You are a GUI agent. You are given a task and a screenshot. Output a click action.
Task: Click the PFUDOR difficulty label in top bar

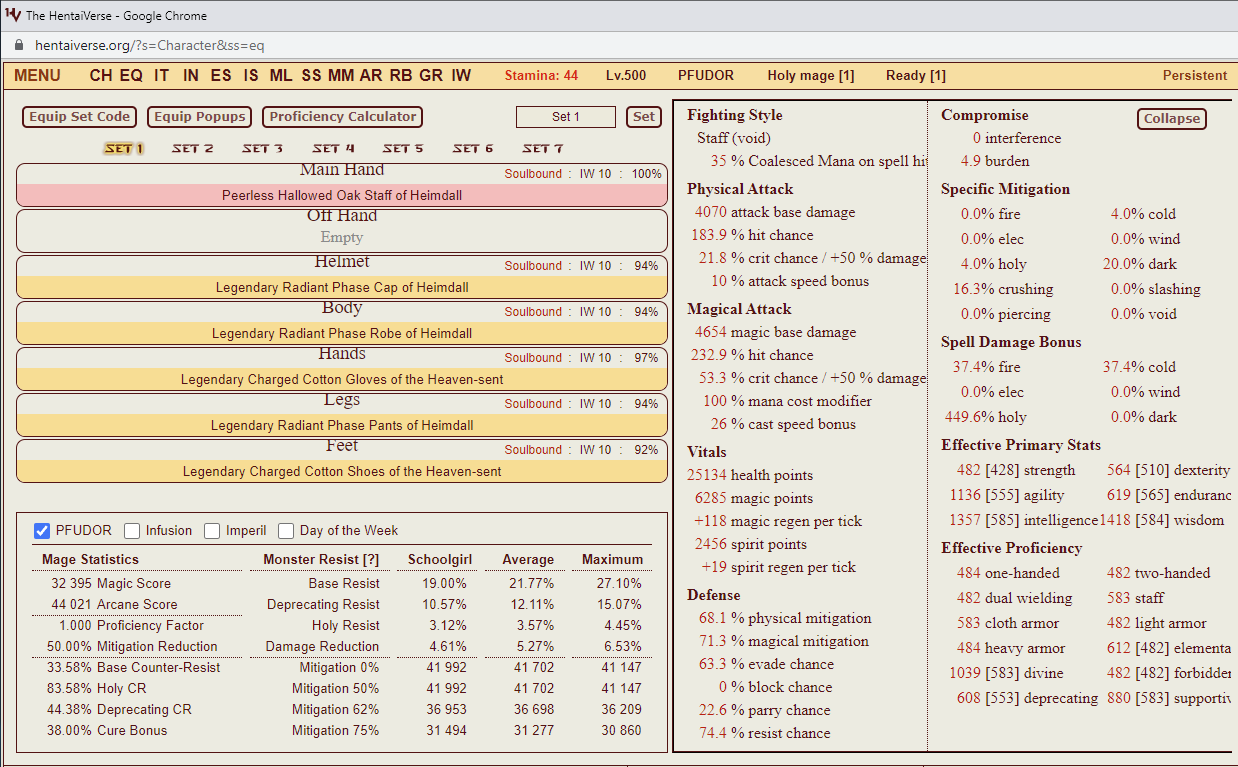(706, 76)
